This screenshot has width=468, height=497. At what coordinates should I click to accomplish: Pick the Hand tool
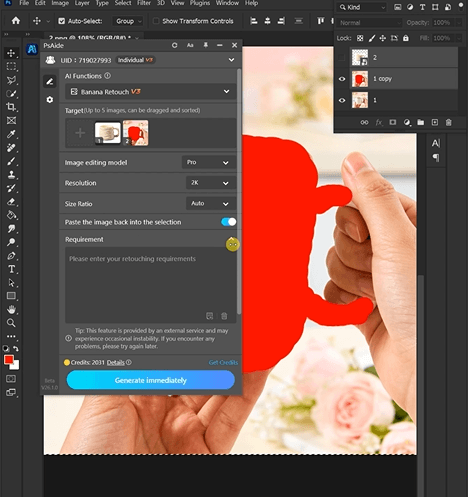(11, 309)
